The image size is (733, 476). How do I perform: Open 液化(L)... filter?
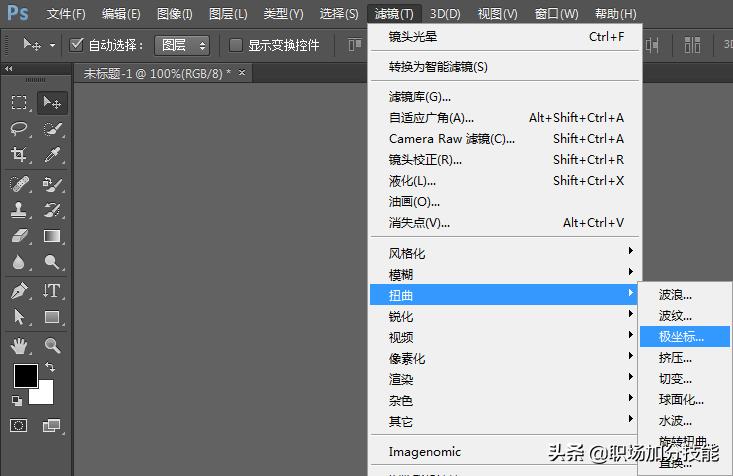pos(506,180)
